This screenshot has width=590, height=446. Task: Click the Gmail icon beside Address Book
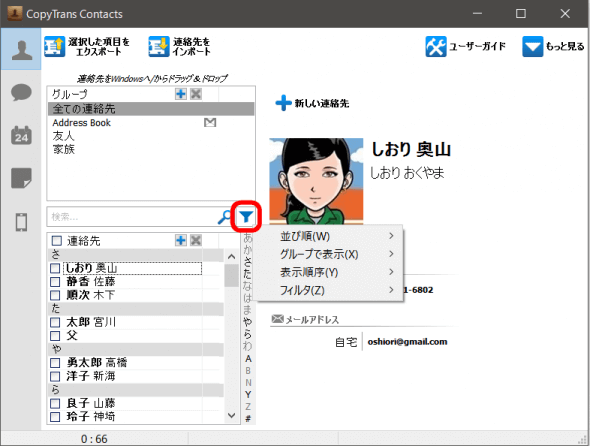(x=210, y=122)
